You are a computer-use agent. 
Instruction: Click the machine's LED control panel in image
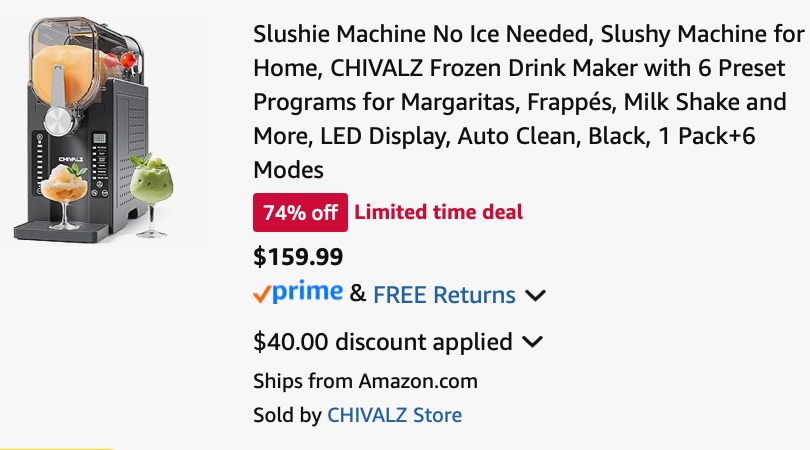[100, 165]
